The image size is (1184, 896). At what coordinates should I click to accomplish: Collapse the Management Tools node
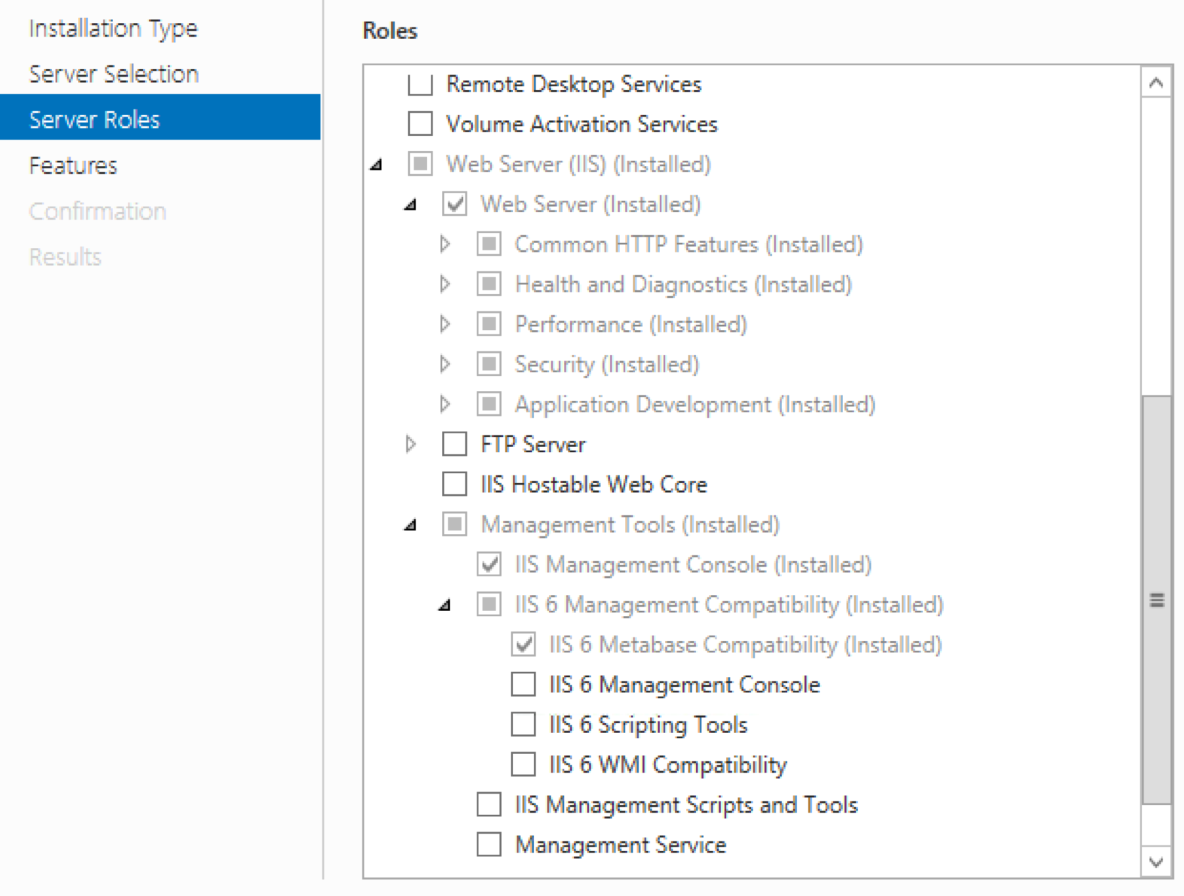click(411, 525)
